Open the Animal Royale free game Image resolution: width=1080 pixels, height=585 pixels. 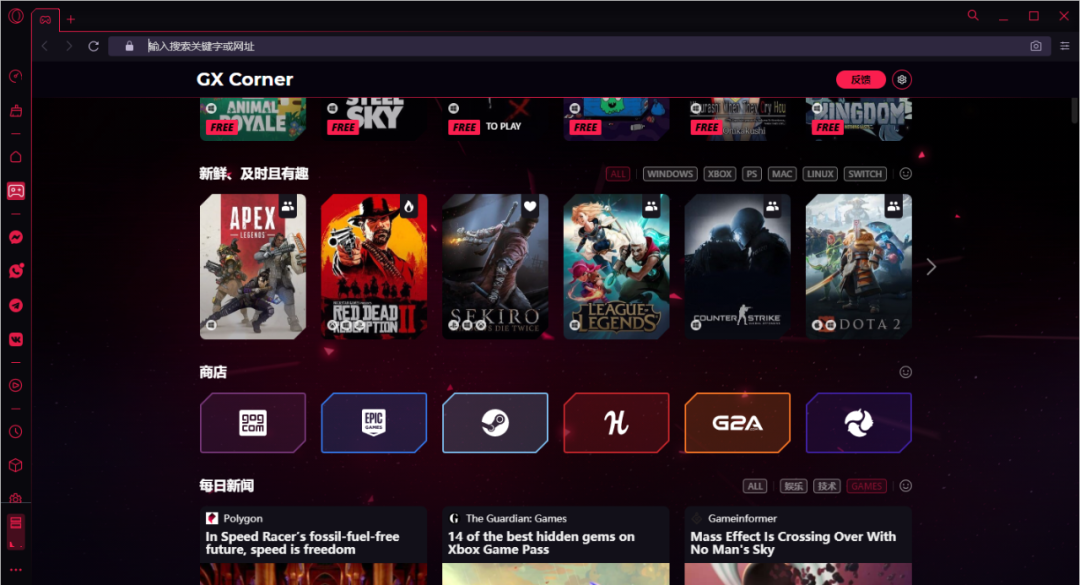pyautogui.click(x=253, y=119)
